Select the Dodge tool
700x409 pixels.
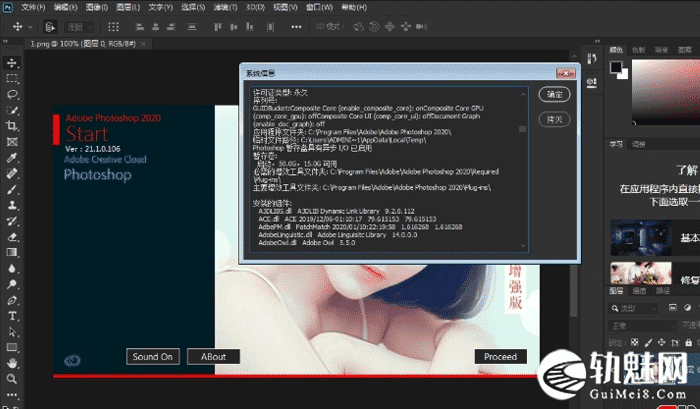coord(12,284)
